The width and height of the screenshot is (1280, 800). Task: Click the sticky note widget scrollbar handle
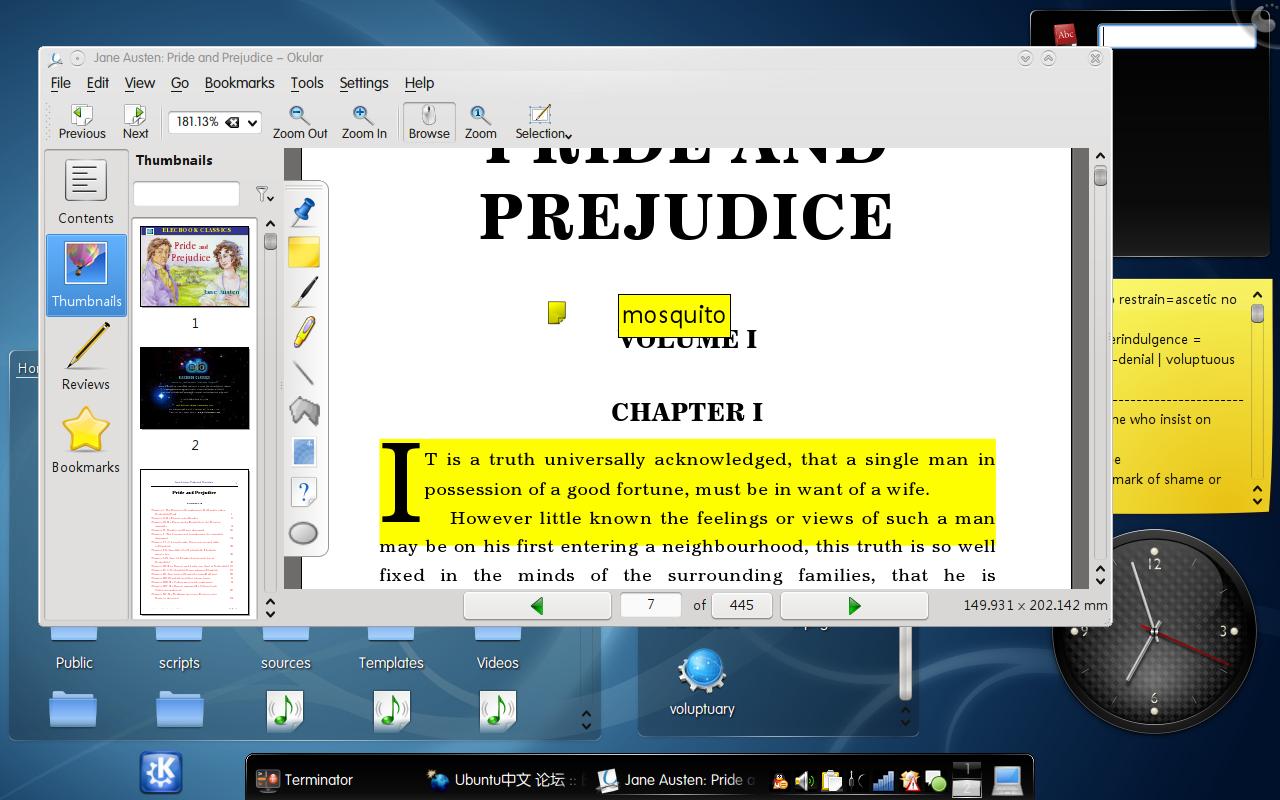[x=1257, y=313]
